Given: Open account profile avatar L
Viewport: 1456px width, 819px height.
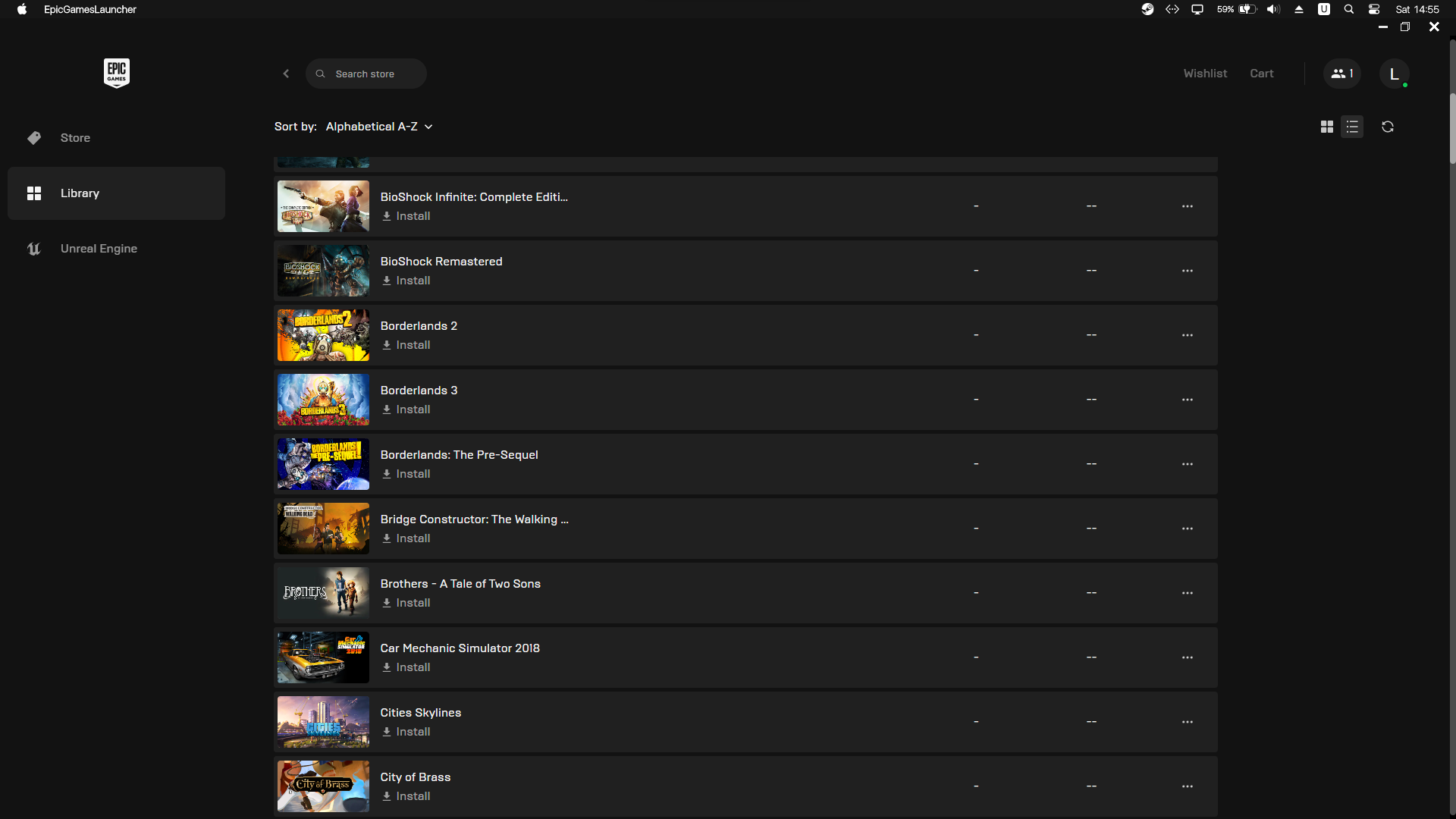Looking at the screenshot, I should (1394, 74).
